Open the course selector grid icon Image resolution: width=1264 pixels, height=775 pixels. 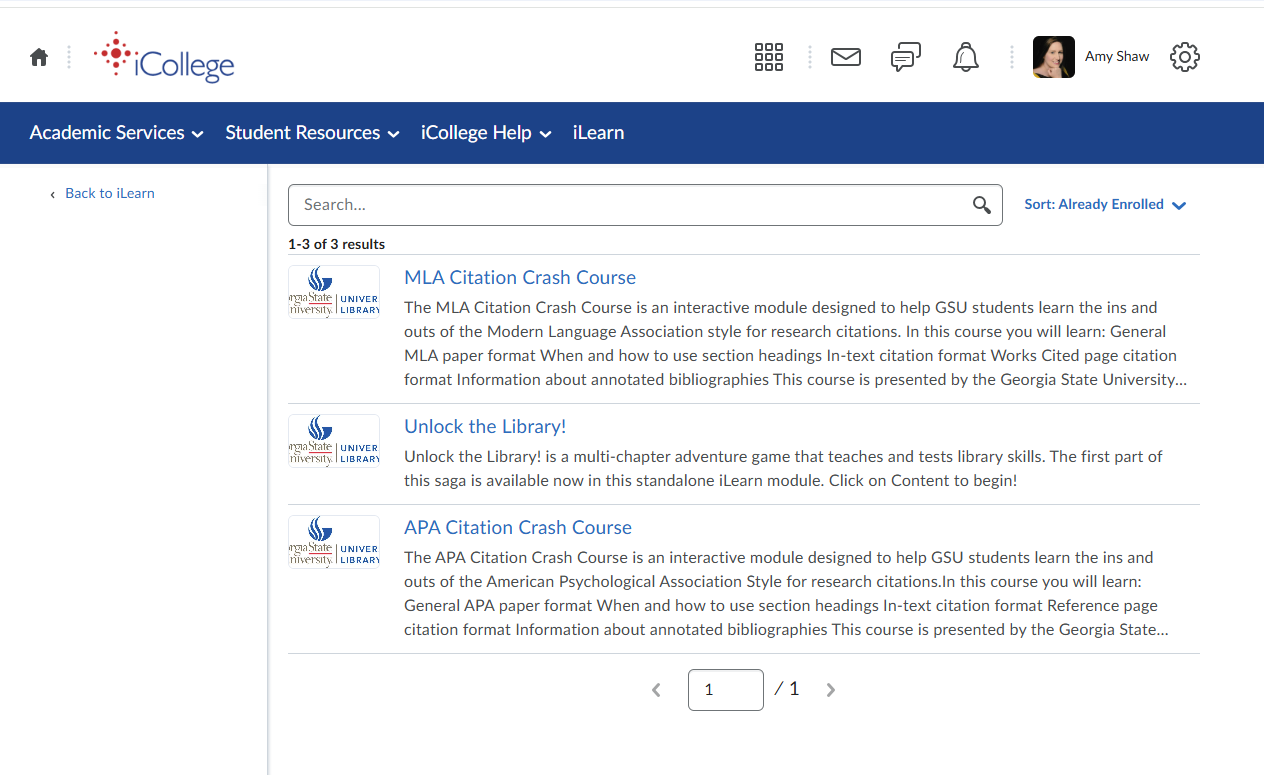[768, 57]
